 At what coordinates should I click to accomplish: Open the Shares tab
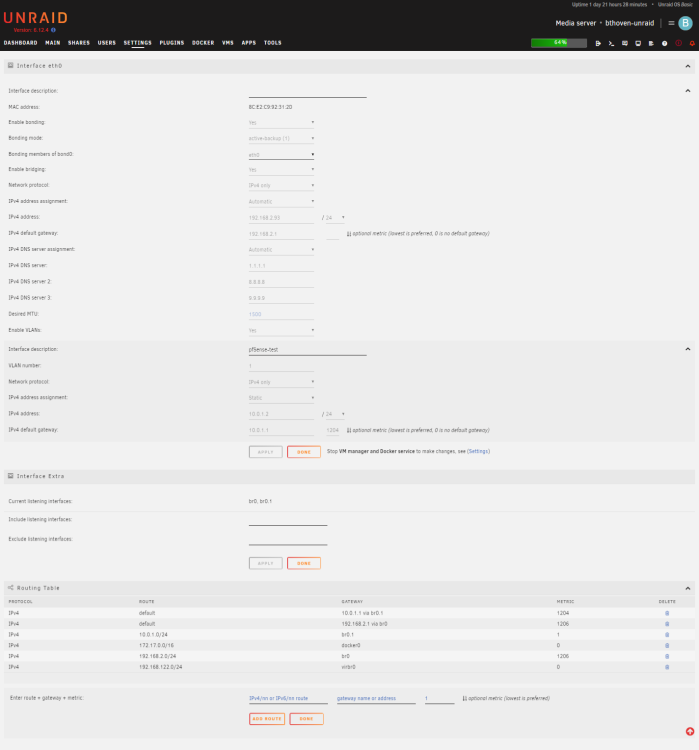(79, 43)
